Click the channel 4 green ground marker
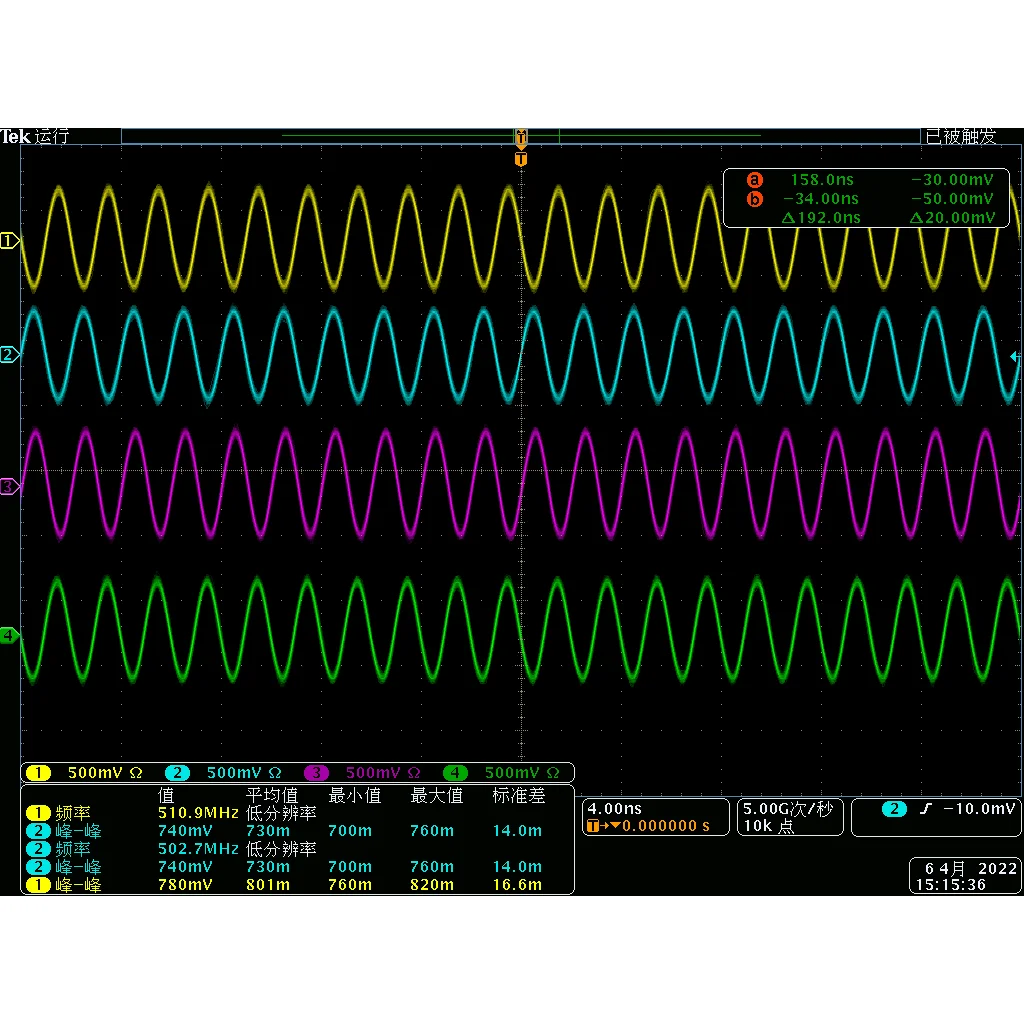The width and height of the screenshot is (1024, 1024). tap(9, 635)
